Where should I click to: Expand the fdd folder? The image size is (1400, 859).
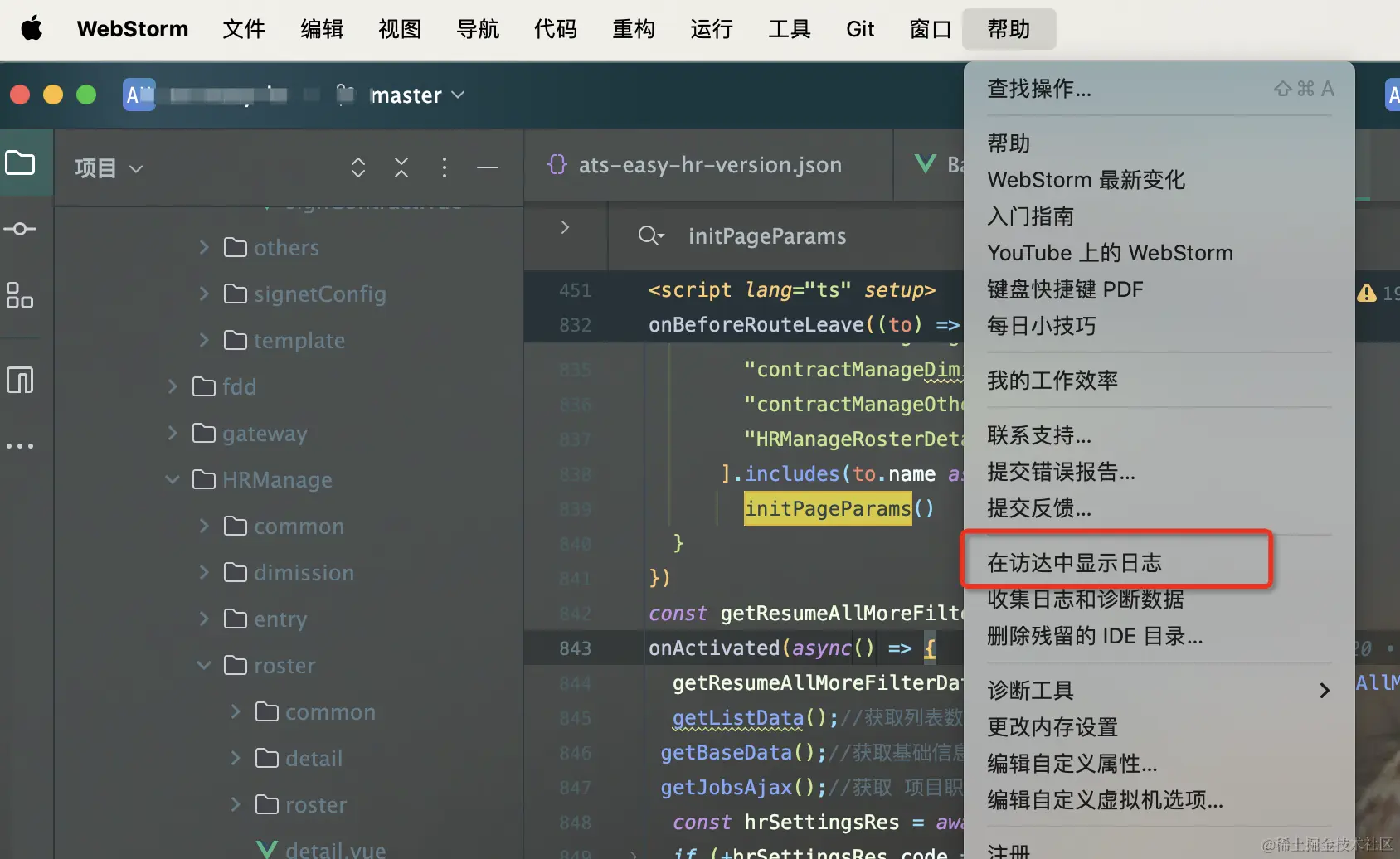[173, 386]
